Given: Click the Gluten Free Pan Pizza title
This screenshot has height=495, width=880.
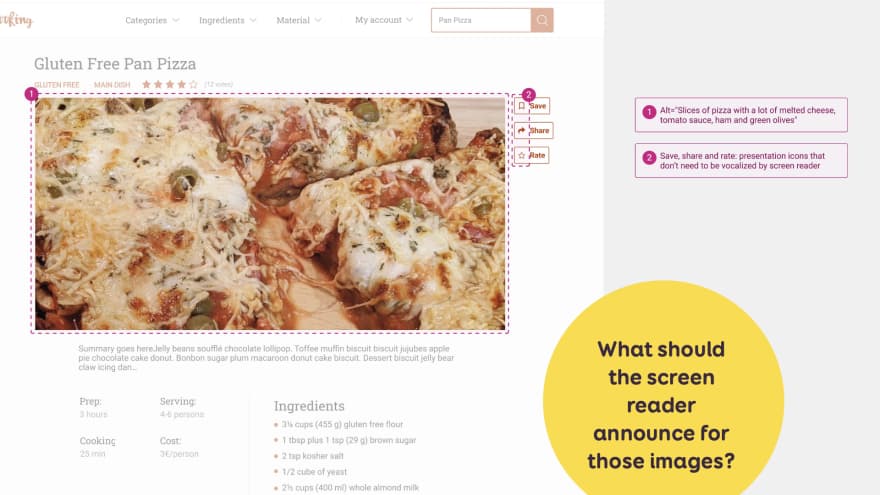Looking at the screenshot, I should 115,63.
